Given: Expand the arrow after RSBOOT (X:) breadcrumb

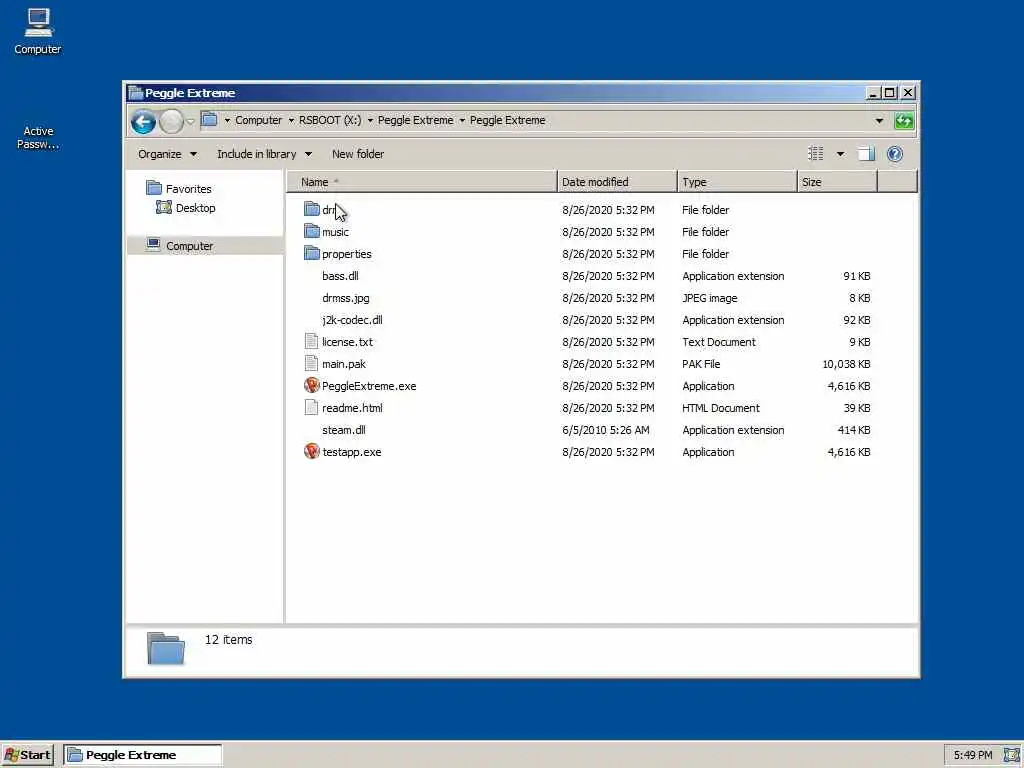Looking at the screenshot, I should 370,121.
